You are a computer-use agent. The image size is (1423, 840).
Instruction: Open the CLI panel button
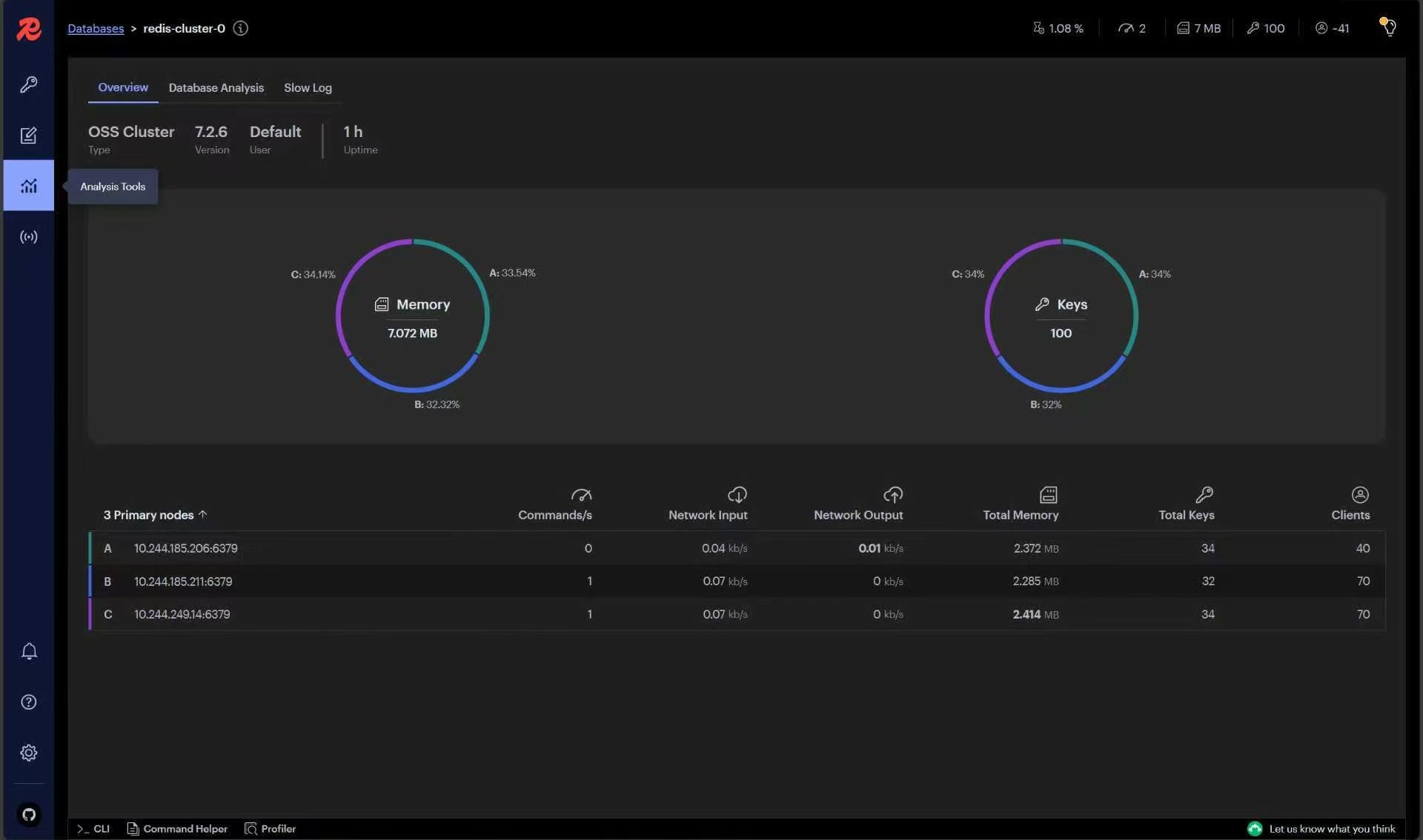point(93,828)
